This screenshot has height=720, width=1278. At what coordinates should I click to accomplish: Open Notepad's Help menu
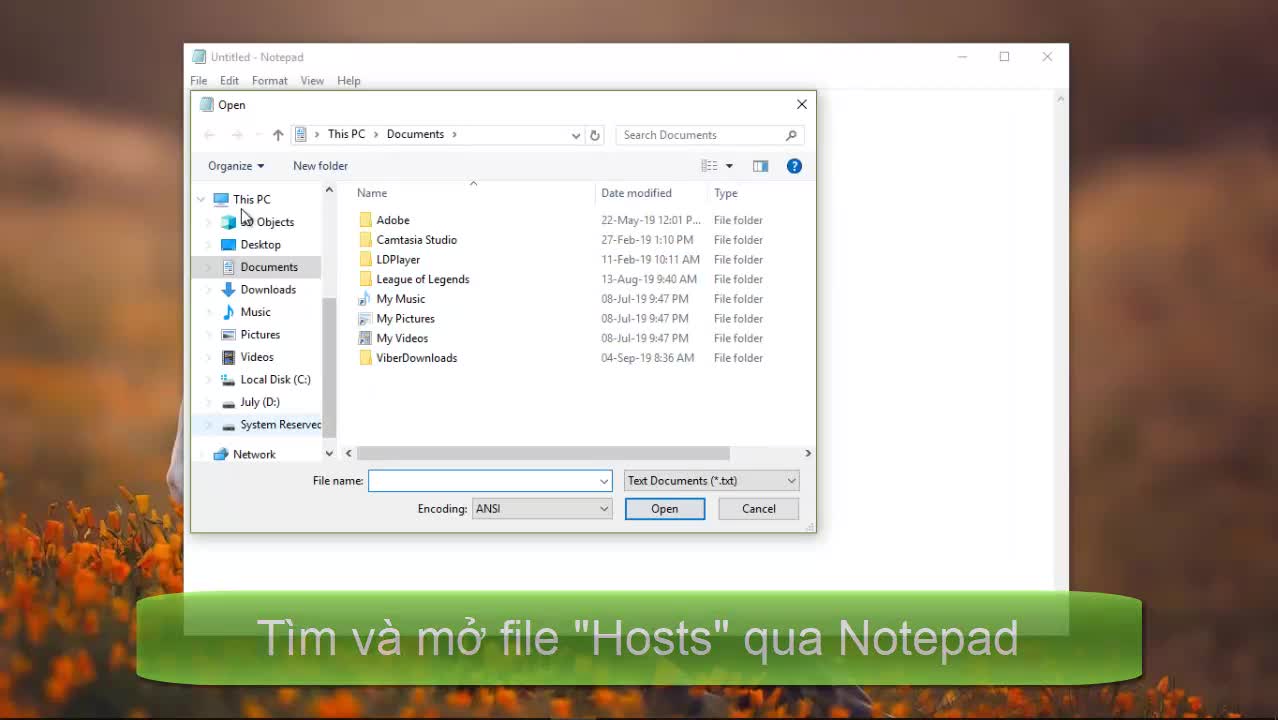tap(348, 81)
